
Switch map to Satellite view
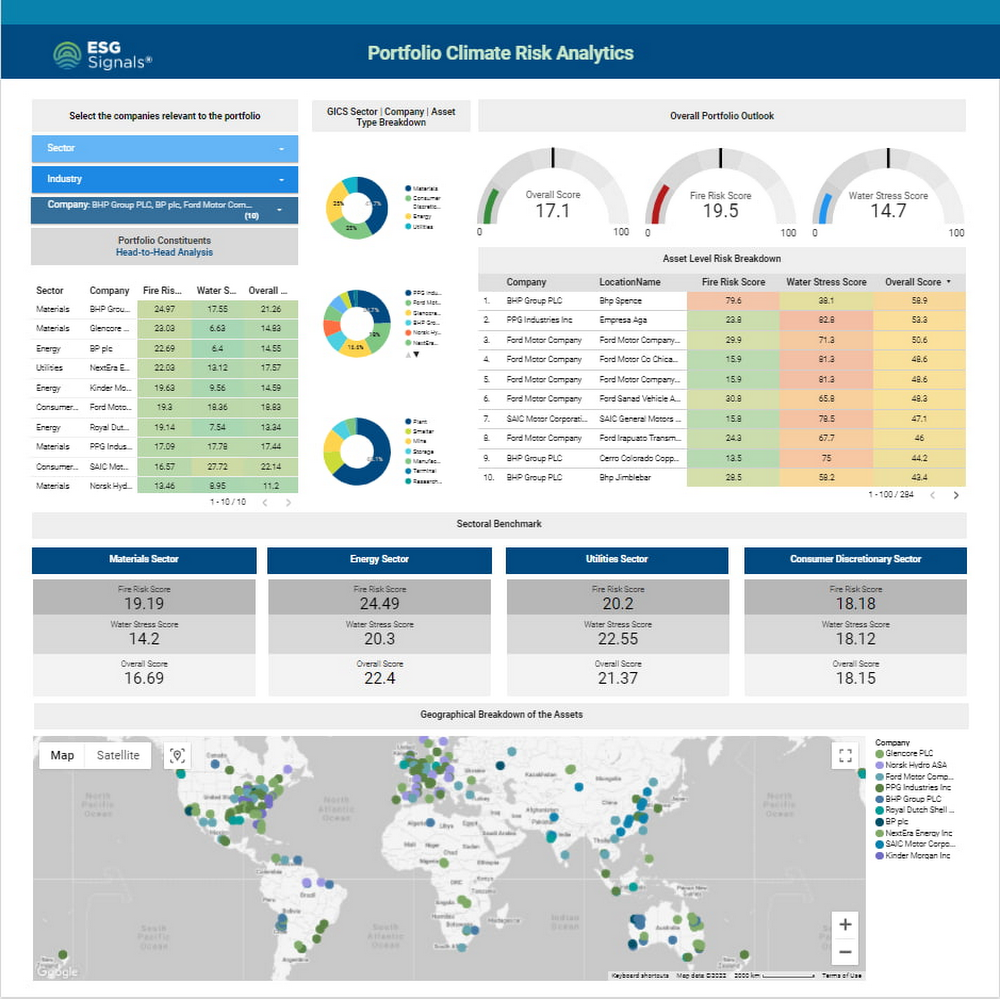point(118,755)
